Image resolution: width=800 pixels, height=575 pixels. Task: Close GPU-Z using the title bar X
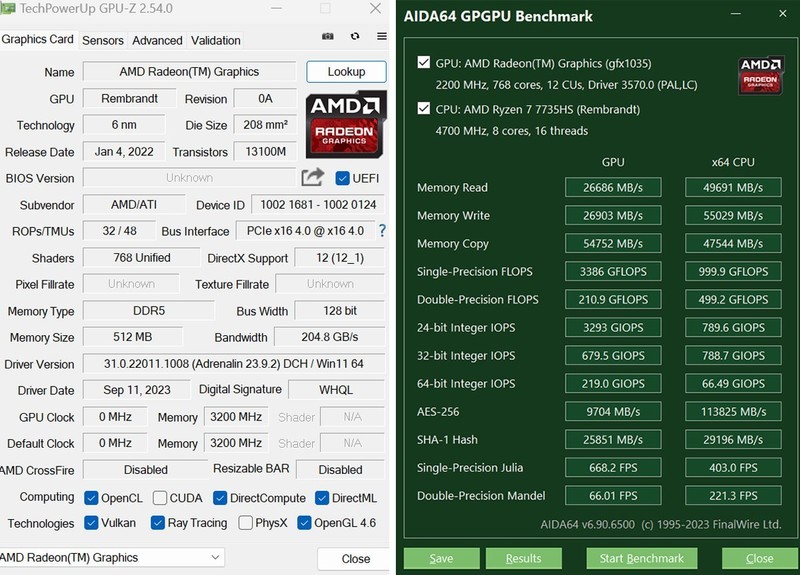click(376, 8)
